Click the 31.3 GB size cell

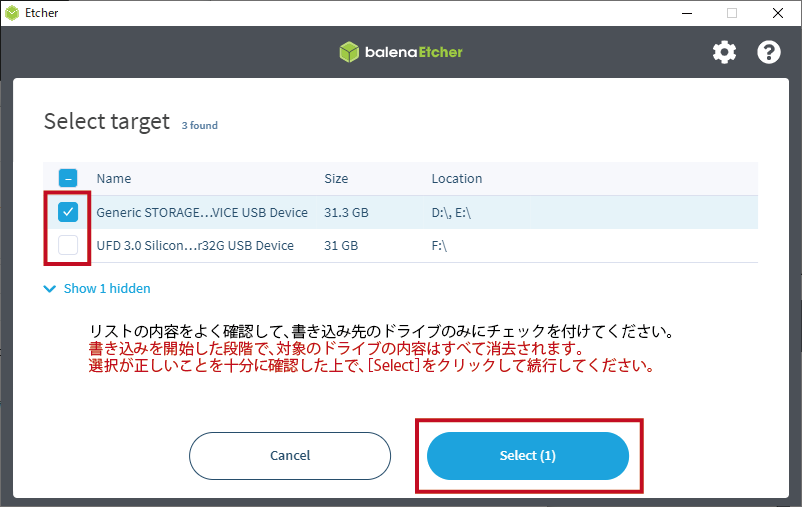tap(346, 213)
